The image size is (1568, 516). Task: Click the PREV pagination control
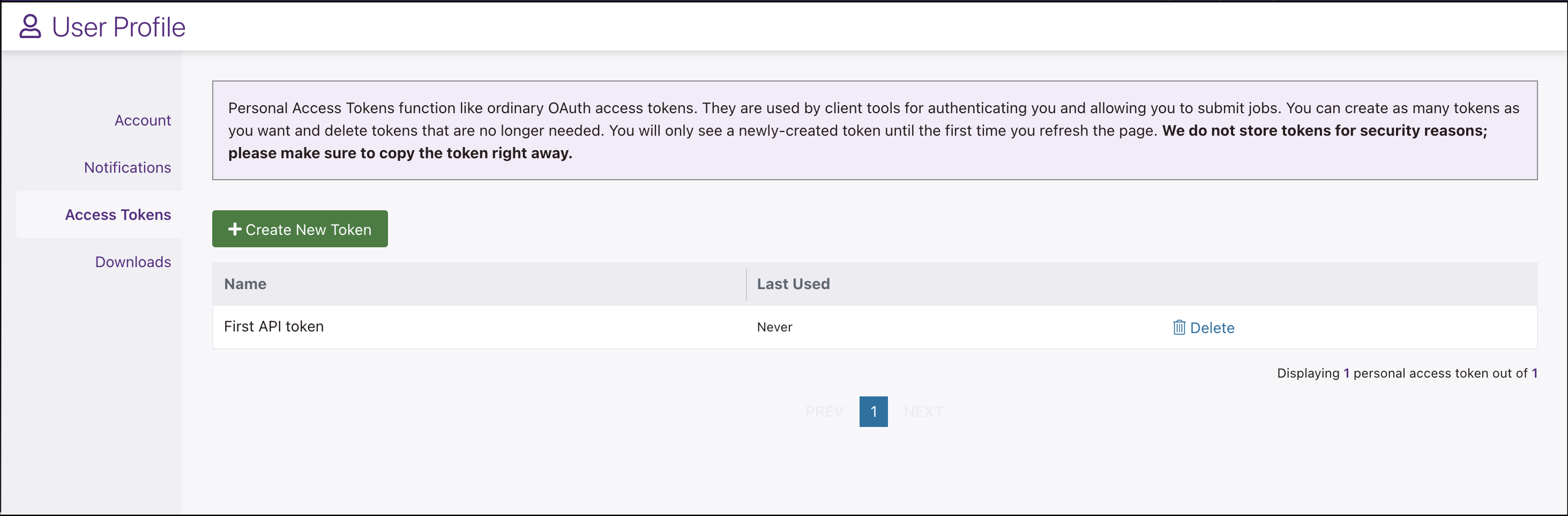(824, 411)
